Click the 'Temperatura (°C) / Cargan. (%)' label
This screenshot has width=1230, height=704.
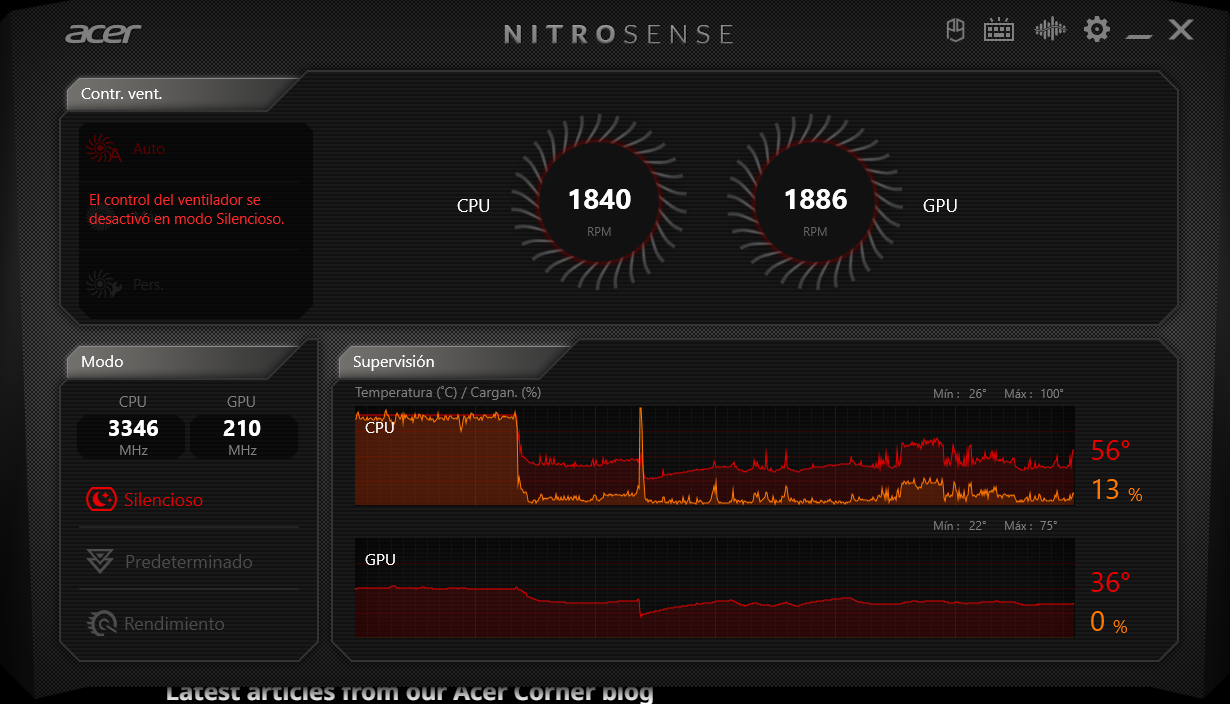(x=448, y=392)
